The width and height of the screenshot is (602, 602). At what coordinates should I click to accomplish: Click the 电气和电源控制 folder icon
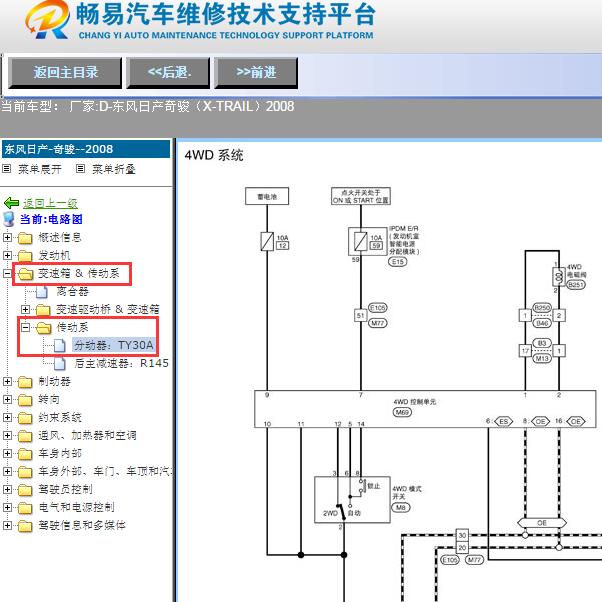tap(25, 508)
